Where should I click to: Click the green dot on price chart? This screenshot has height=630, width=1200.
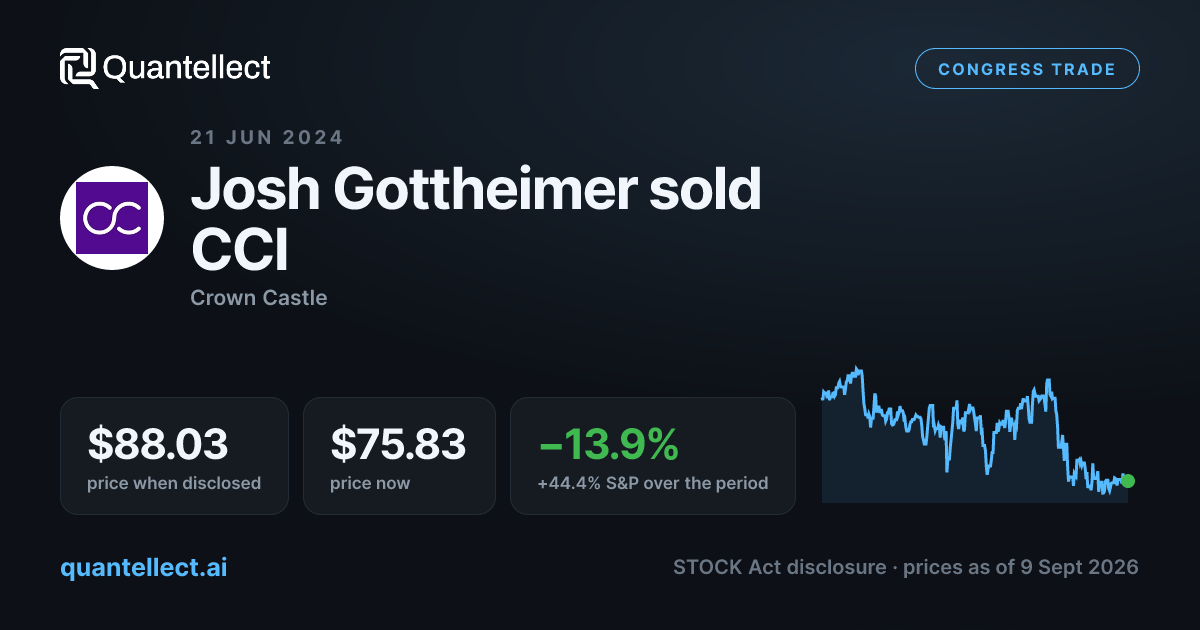(x=1128, y=481)
